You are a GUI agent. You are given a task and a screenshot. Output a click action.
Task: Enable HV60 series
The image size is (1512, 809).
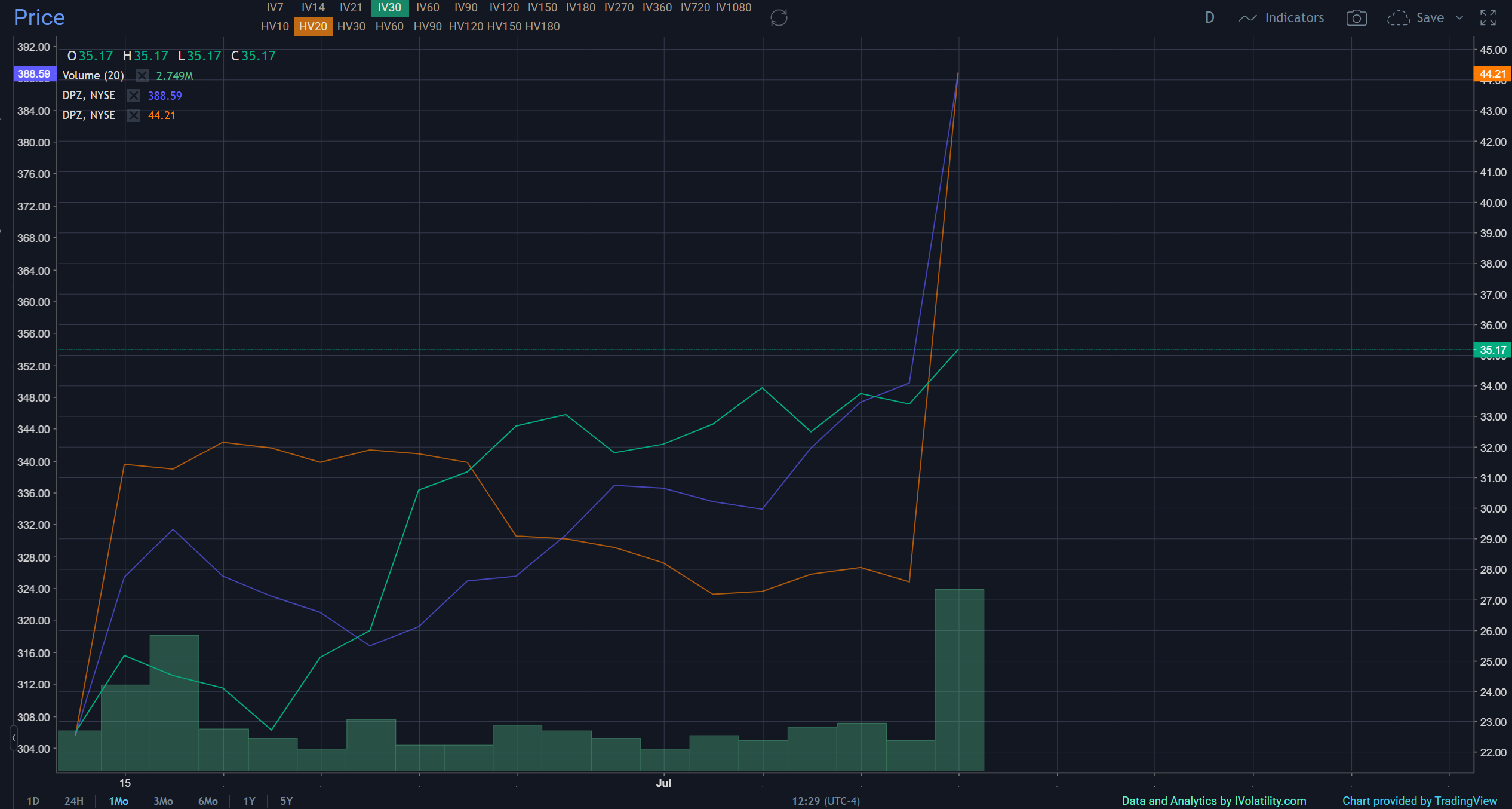(389, 26)
